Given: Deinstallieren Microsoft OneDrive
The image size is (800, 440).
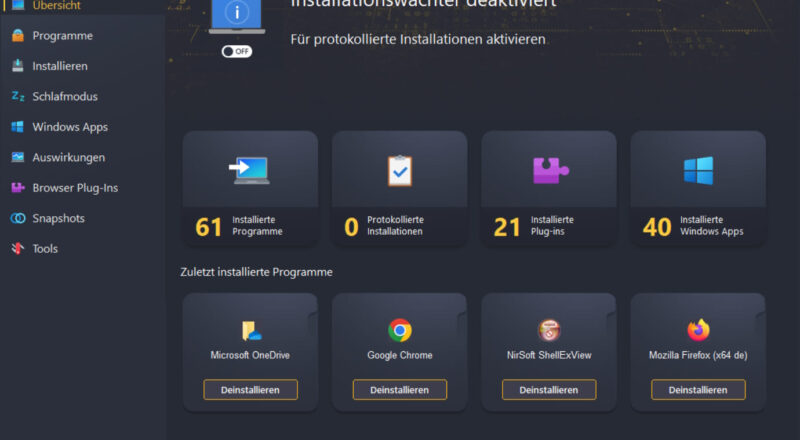Looking at the screenshot, I should 250,389.
